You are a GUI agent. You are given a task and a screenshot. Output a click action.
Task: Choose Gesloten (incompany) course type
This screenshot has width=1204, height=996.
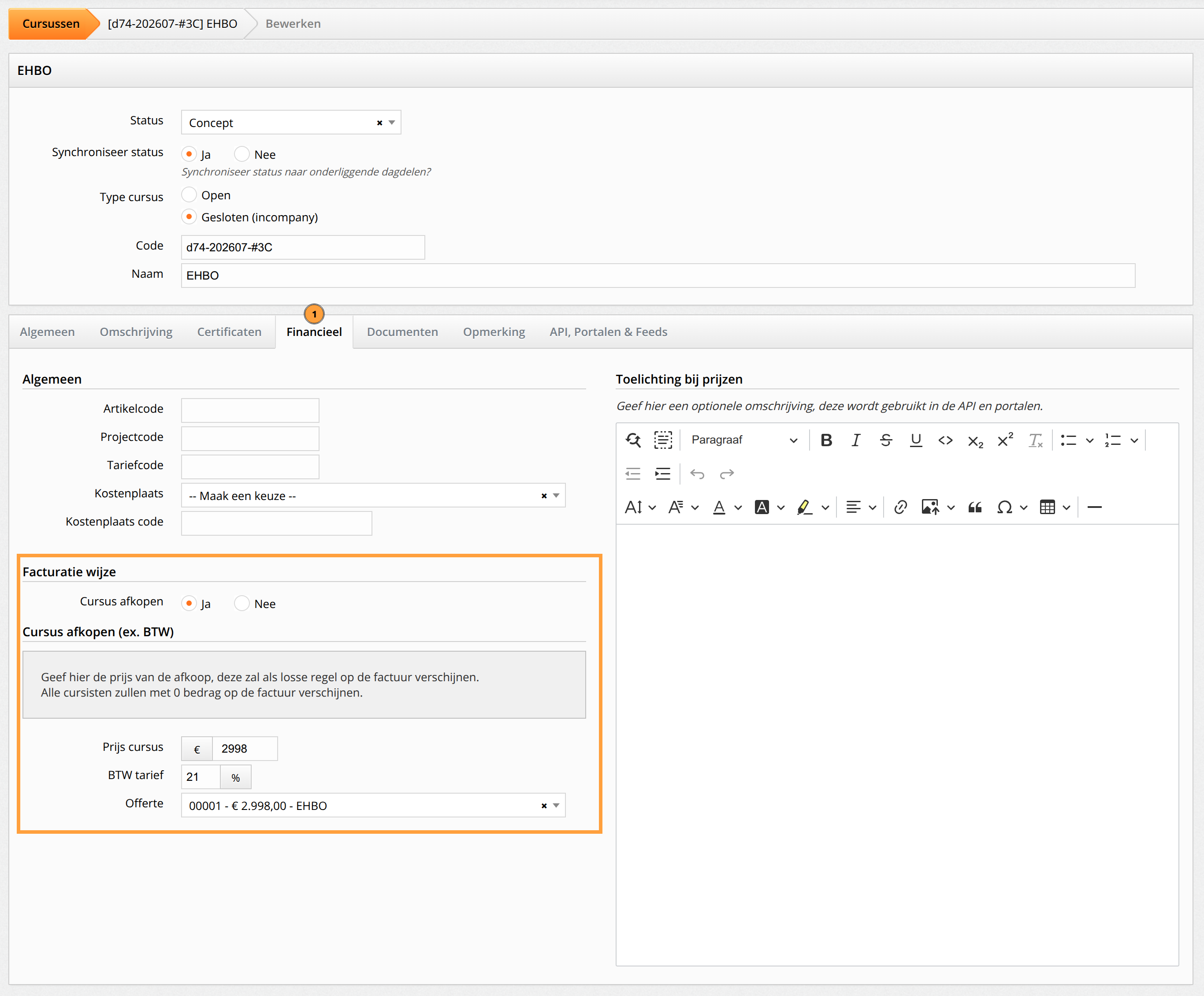pyautogui.click(x=189, y=217)
